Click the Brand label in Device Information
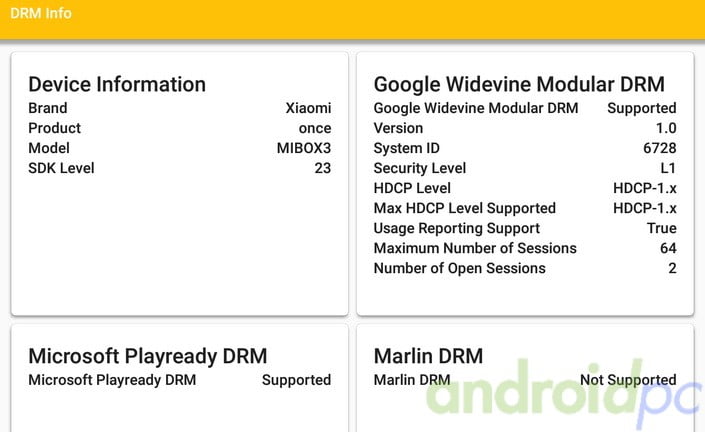 (48, 108)
